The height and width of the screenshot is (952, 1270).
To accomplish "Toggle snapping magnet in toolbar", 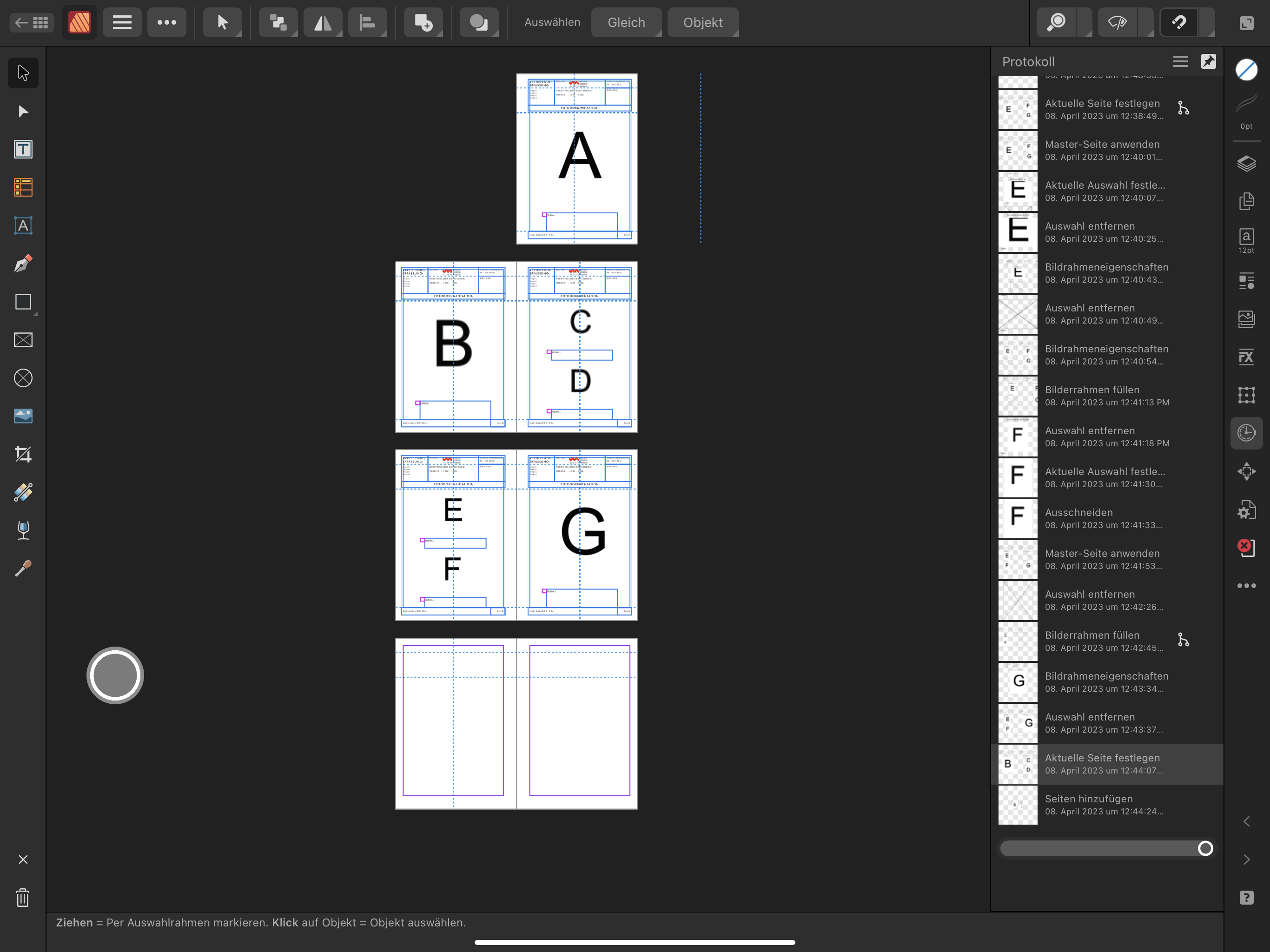I will 1179,22.
